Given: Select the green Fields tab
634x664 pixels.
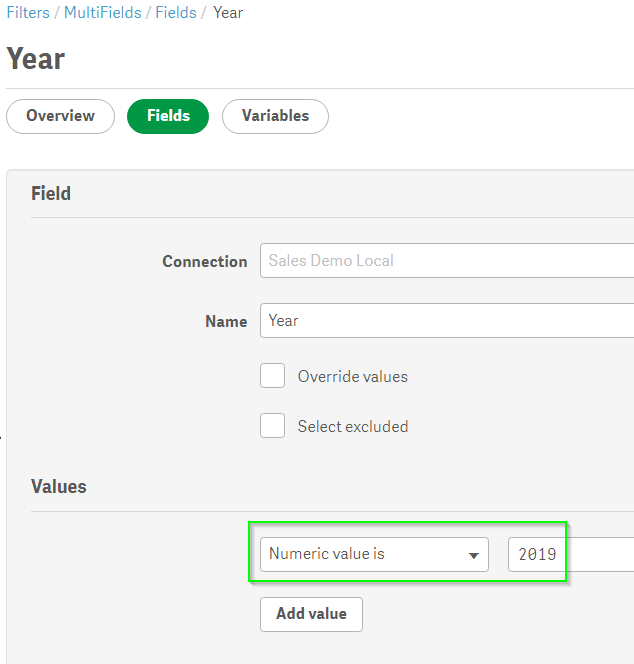Looking at the screenshot, I should (x=168, y=116).
